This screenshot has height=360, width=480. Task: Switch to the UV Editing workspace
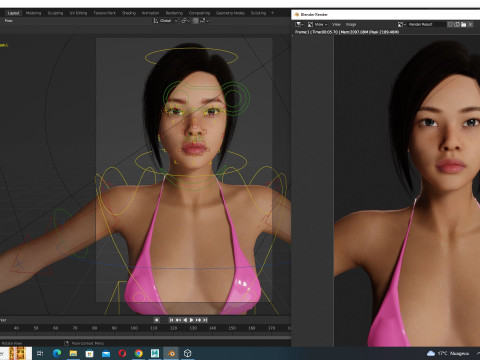(78, 13)
